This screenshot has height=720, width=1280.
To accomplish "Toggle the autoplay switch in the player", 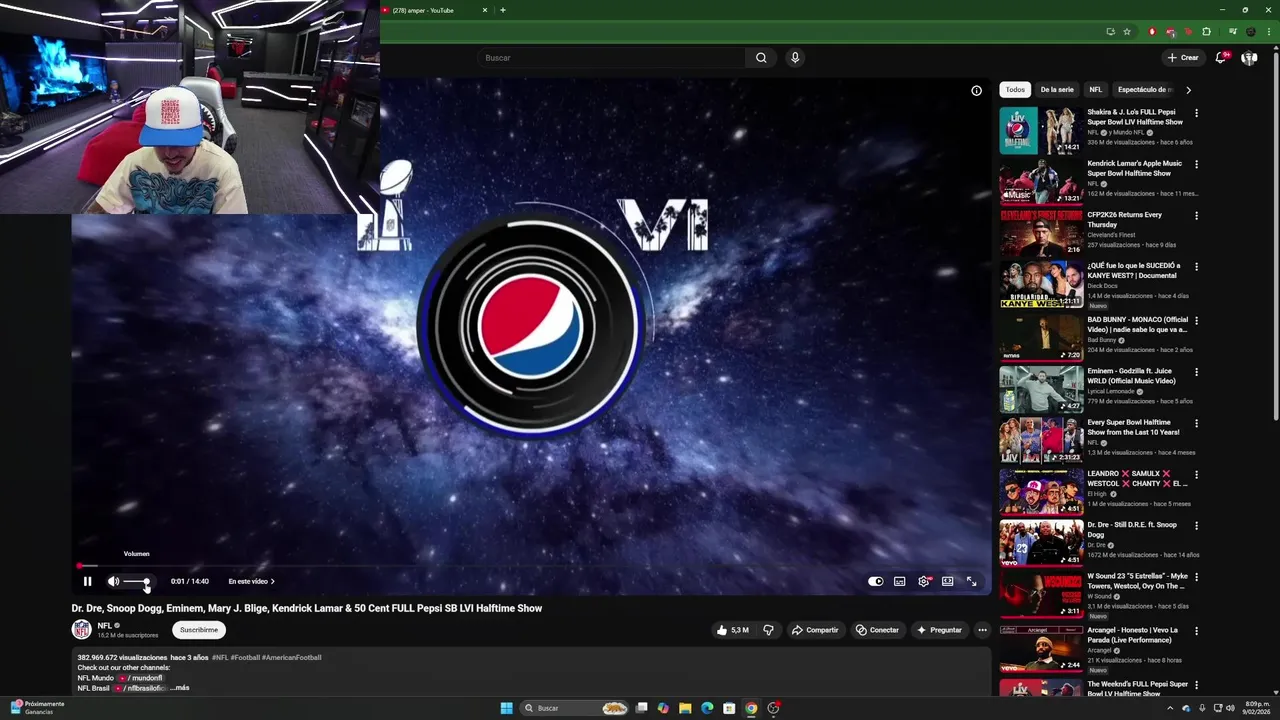I will (x=876, y=581).
